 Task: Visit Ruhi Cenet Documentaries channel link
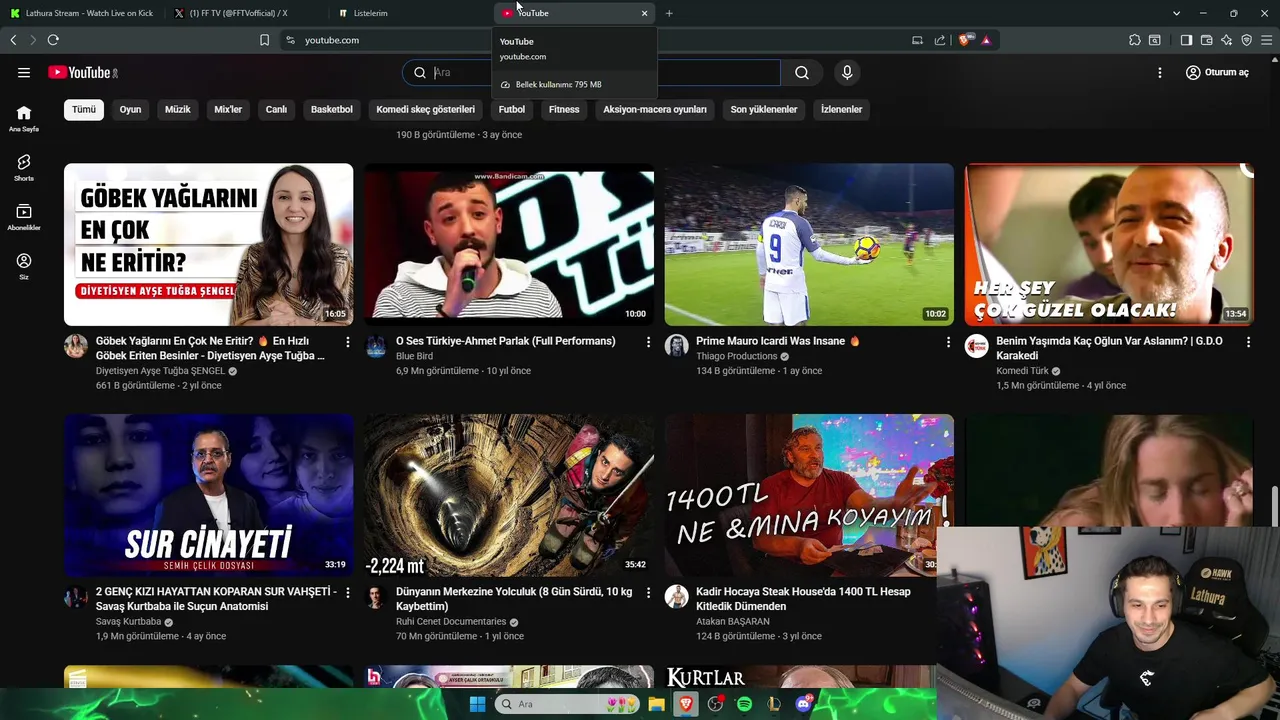point(451,621)
